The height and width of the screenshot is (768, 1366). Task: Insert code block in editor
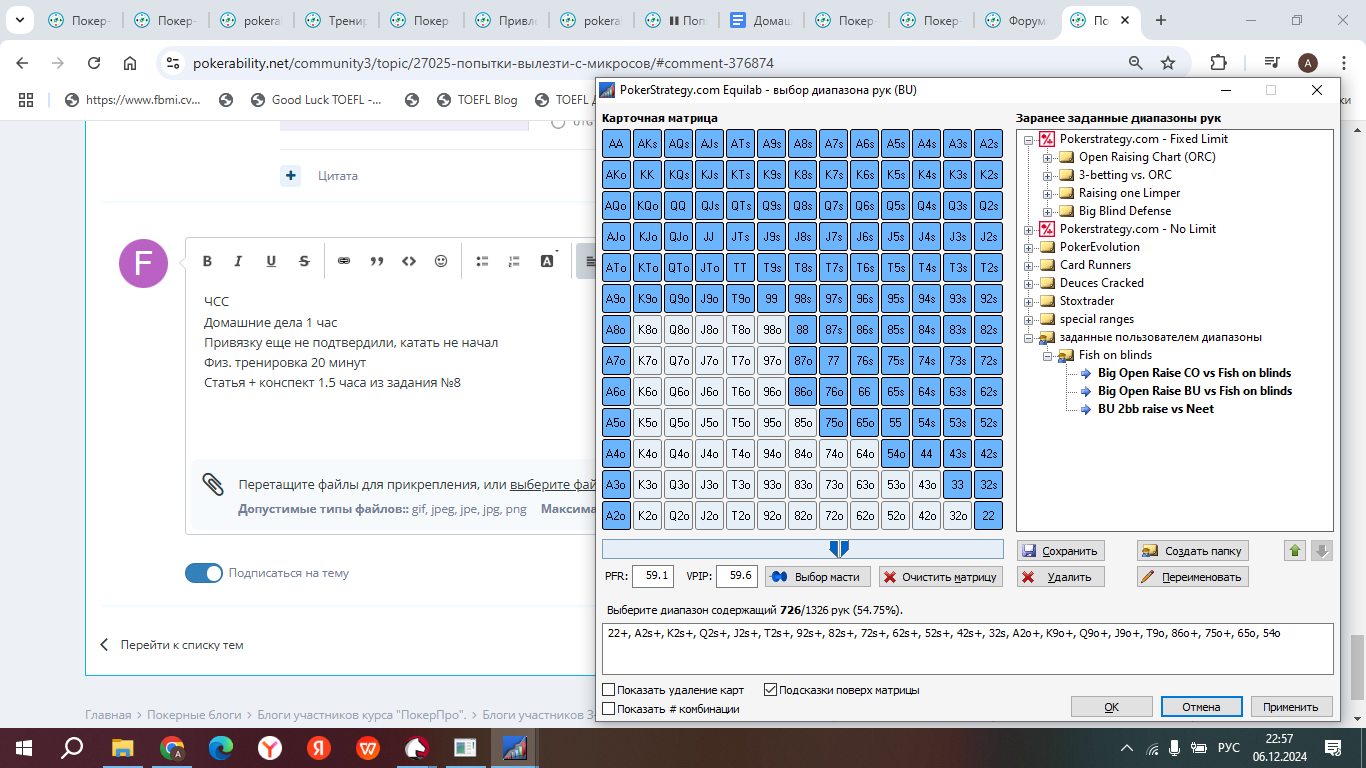click(x=408, y=261)
